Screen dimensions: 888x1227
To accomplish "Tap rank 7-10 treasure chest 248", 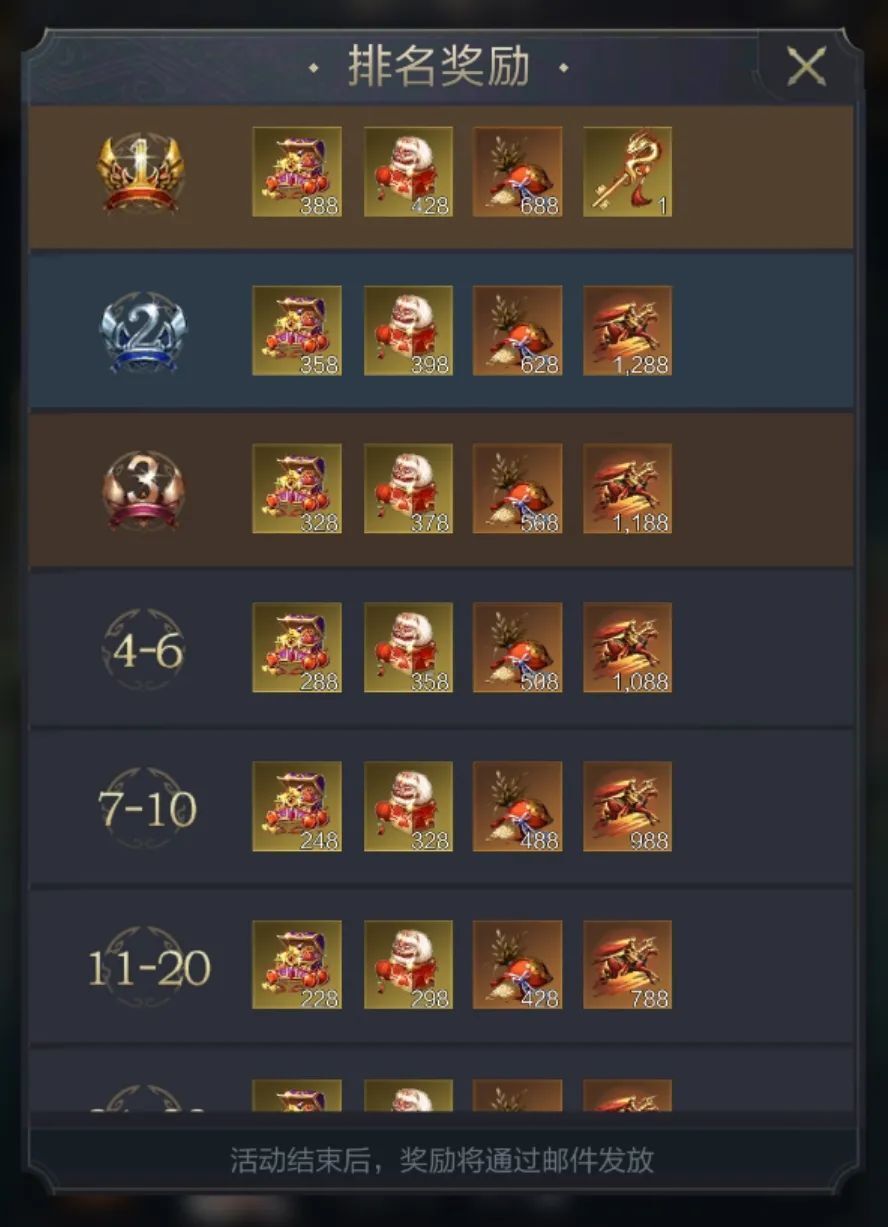I will 297,806.
